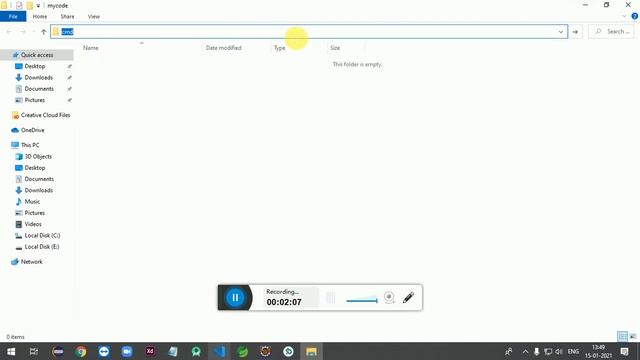Select Quick access in navigation pane

point(37,55)
